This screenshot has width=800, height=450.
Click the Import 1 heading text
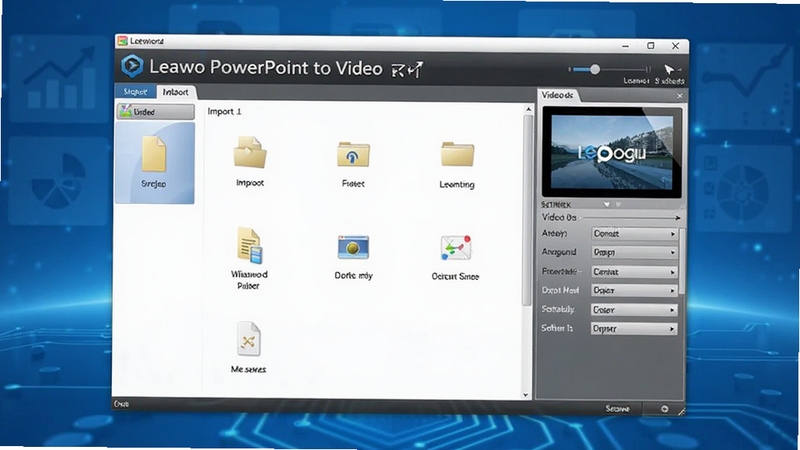(224, 111)
